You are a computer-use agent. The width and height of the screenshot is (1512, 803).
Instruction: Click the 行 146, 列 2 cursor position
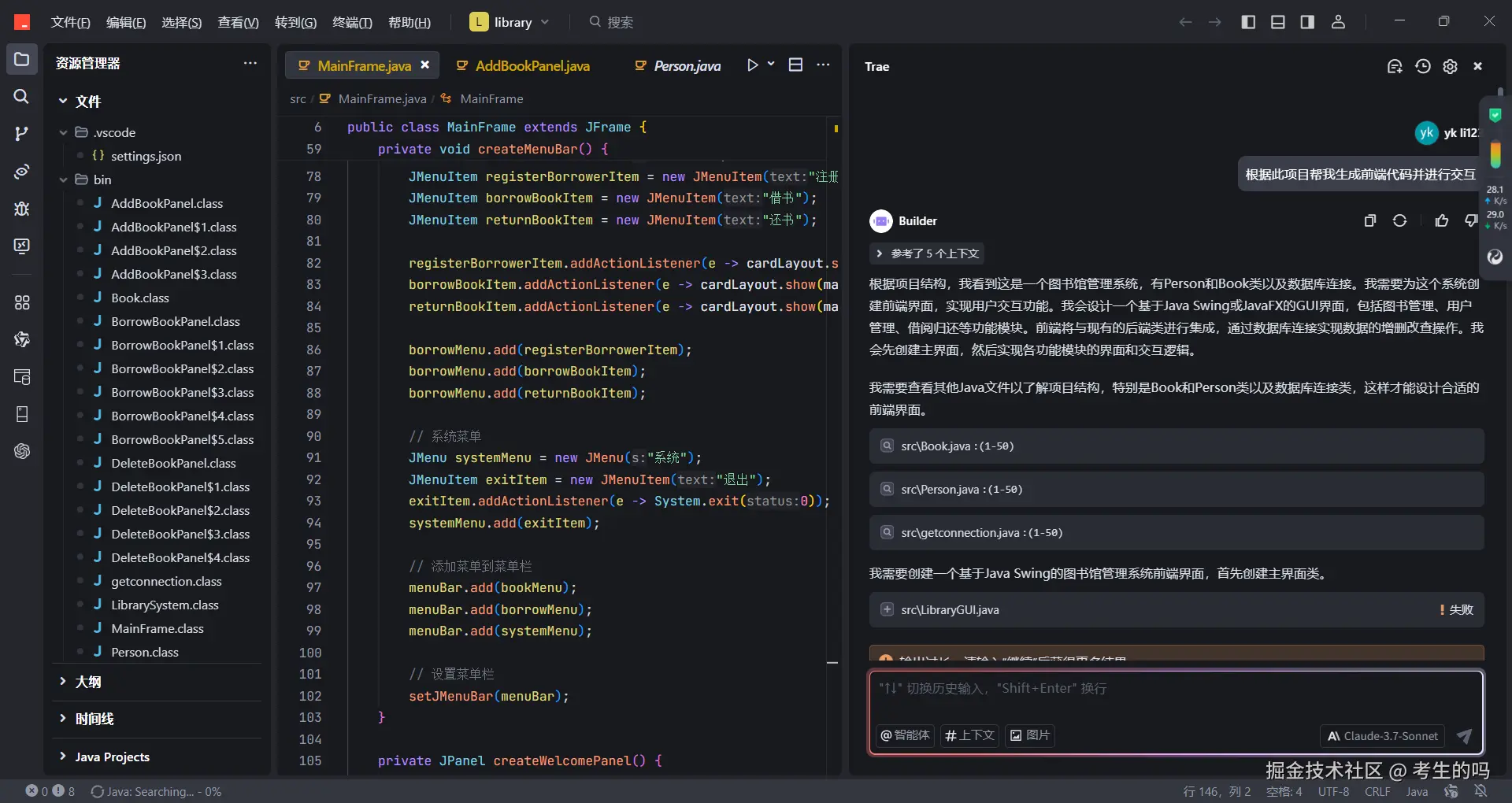(x=1217, y=791)
